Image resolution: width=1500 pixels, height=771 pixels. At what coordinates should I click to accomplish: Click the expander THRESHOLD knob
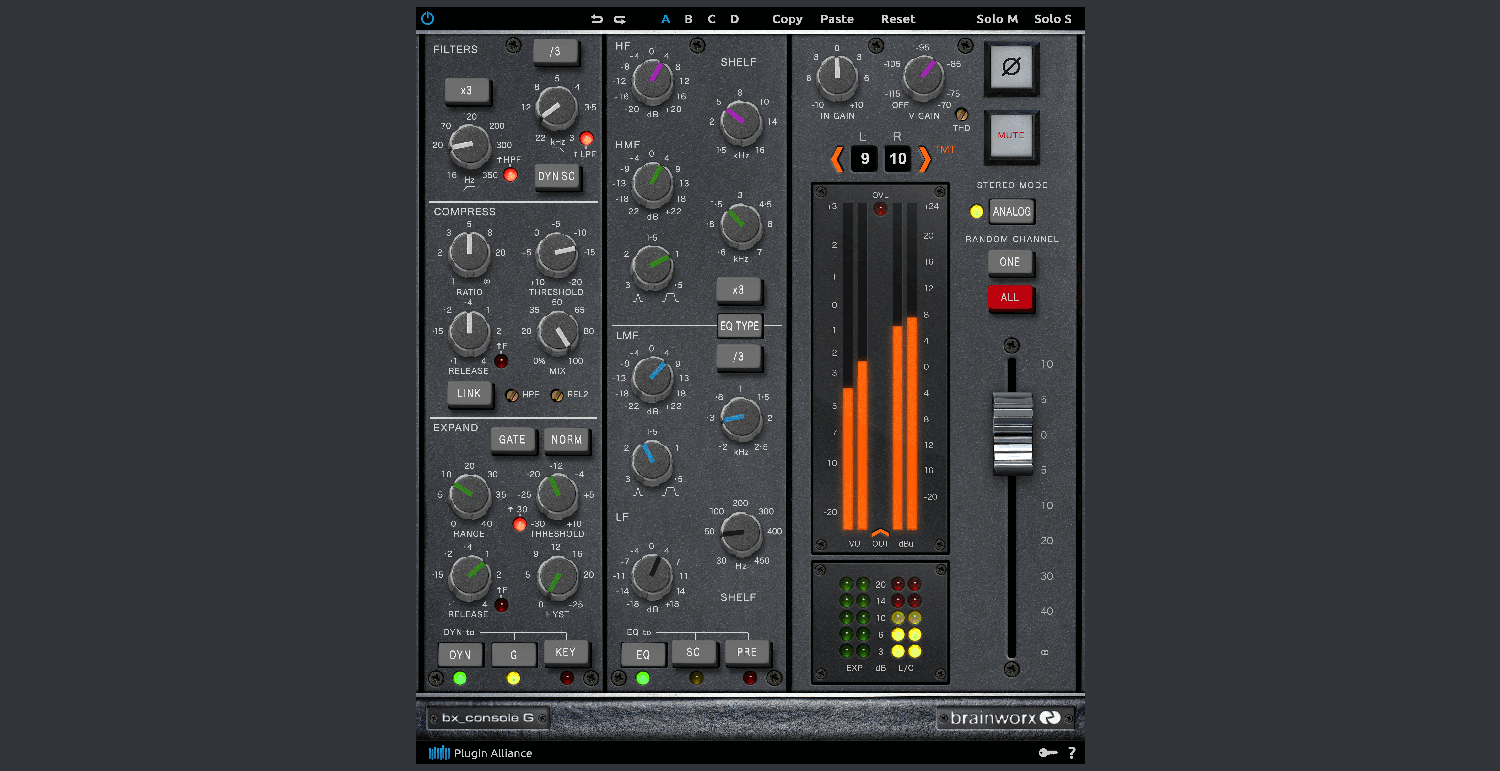pos(557,495)
